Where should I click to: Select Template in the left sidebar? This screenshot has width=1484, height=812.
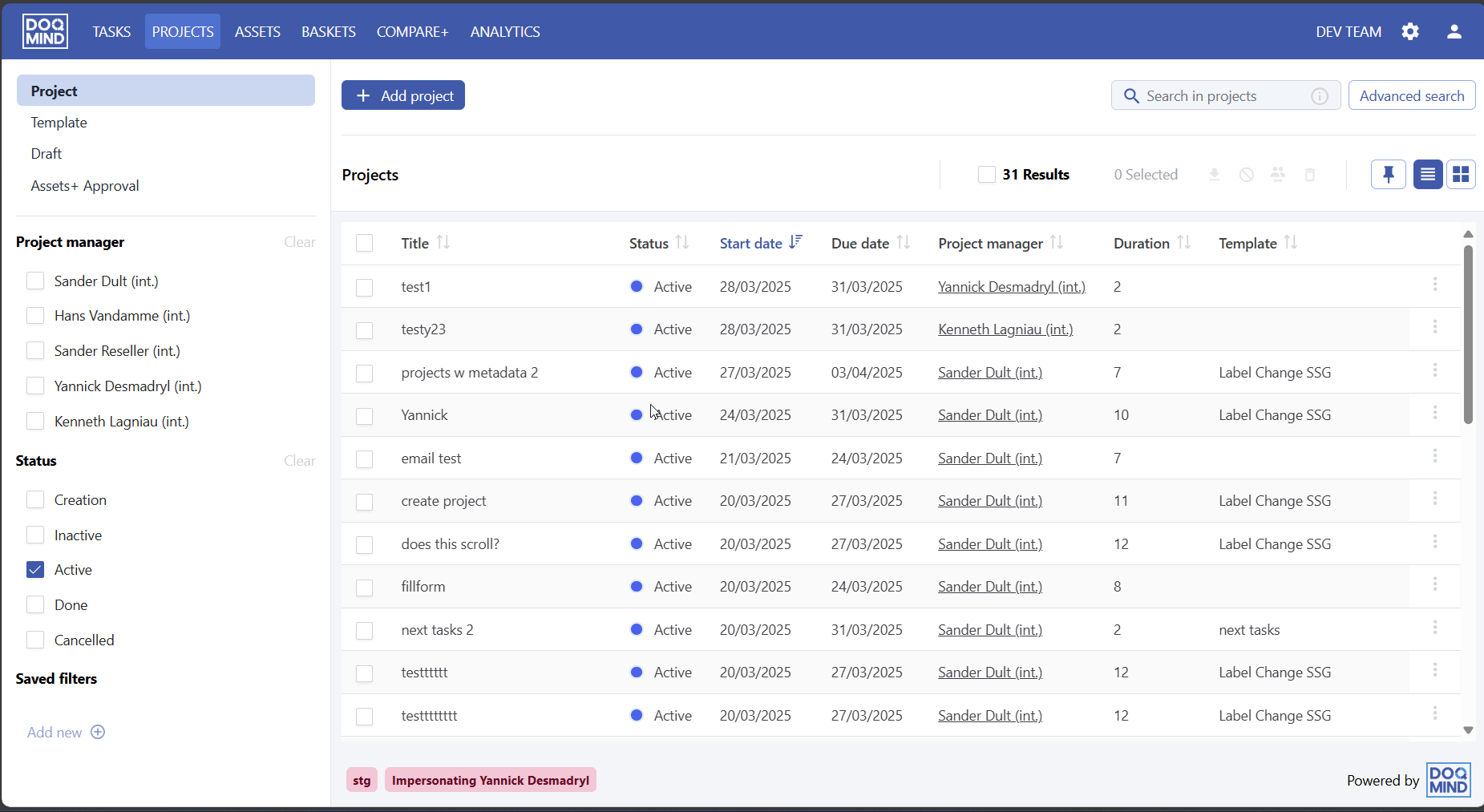[59, 123]
